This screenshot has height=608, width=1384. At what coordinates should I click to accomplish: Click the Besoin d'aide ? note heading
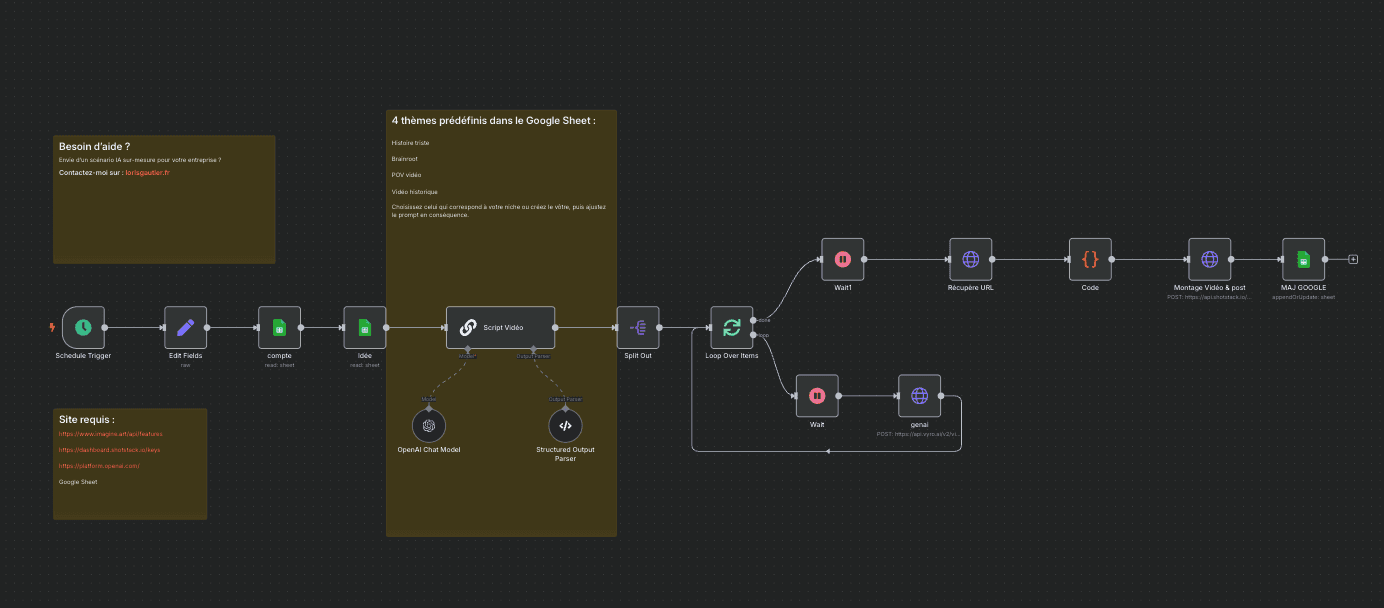pos(95,147)
